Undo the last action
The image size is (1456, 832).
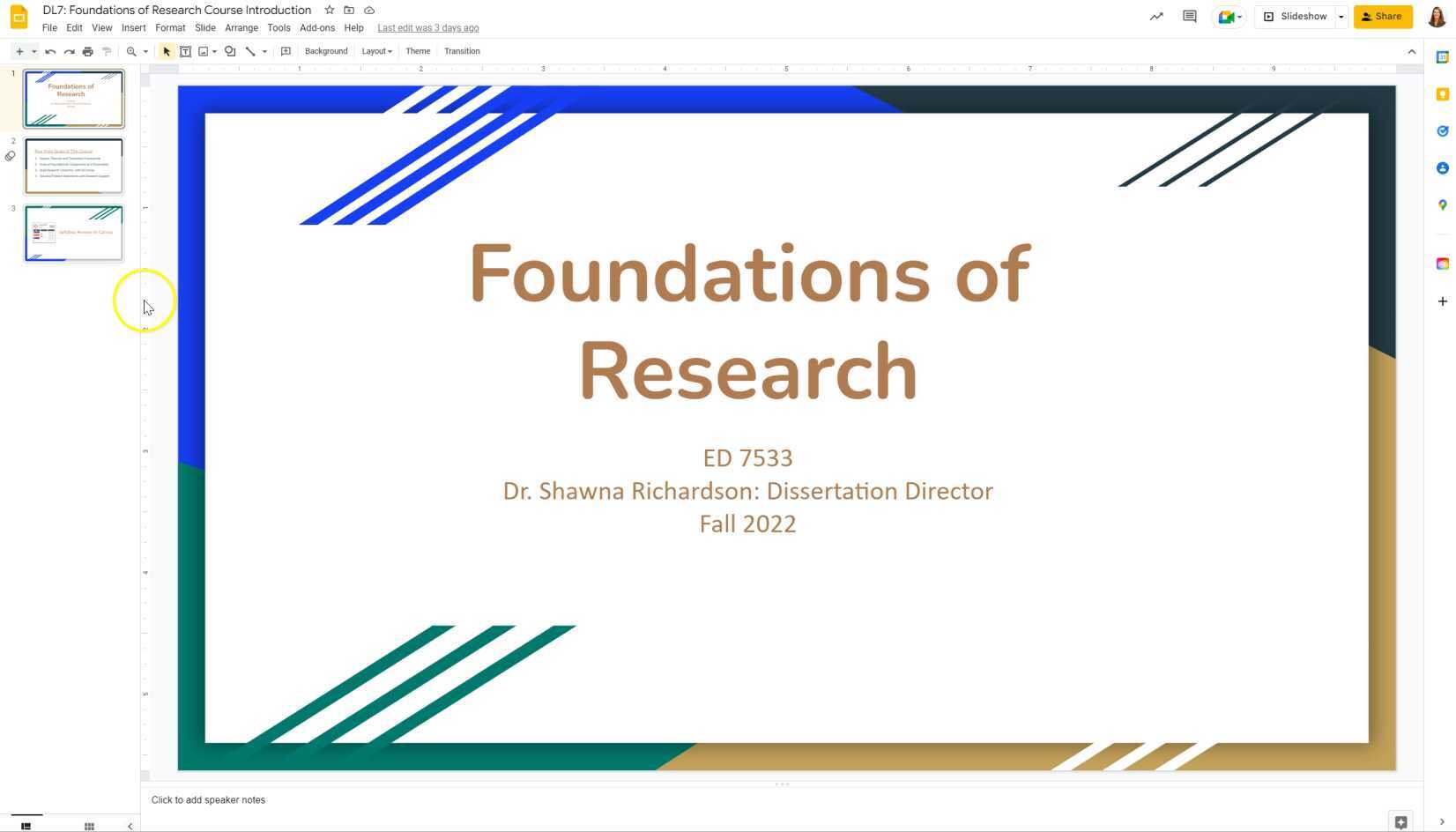click(50, 51)
